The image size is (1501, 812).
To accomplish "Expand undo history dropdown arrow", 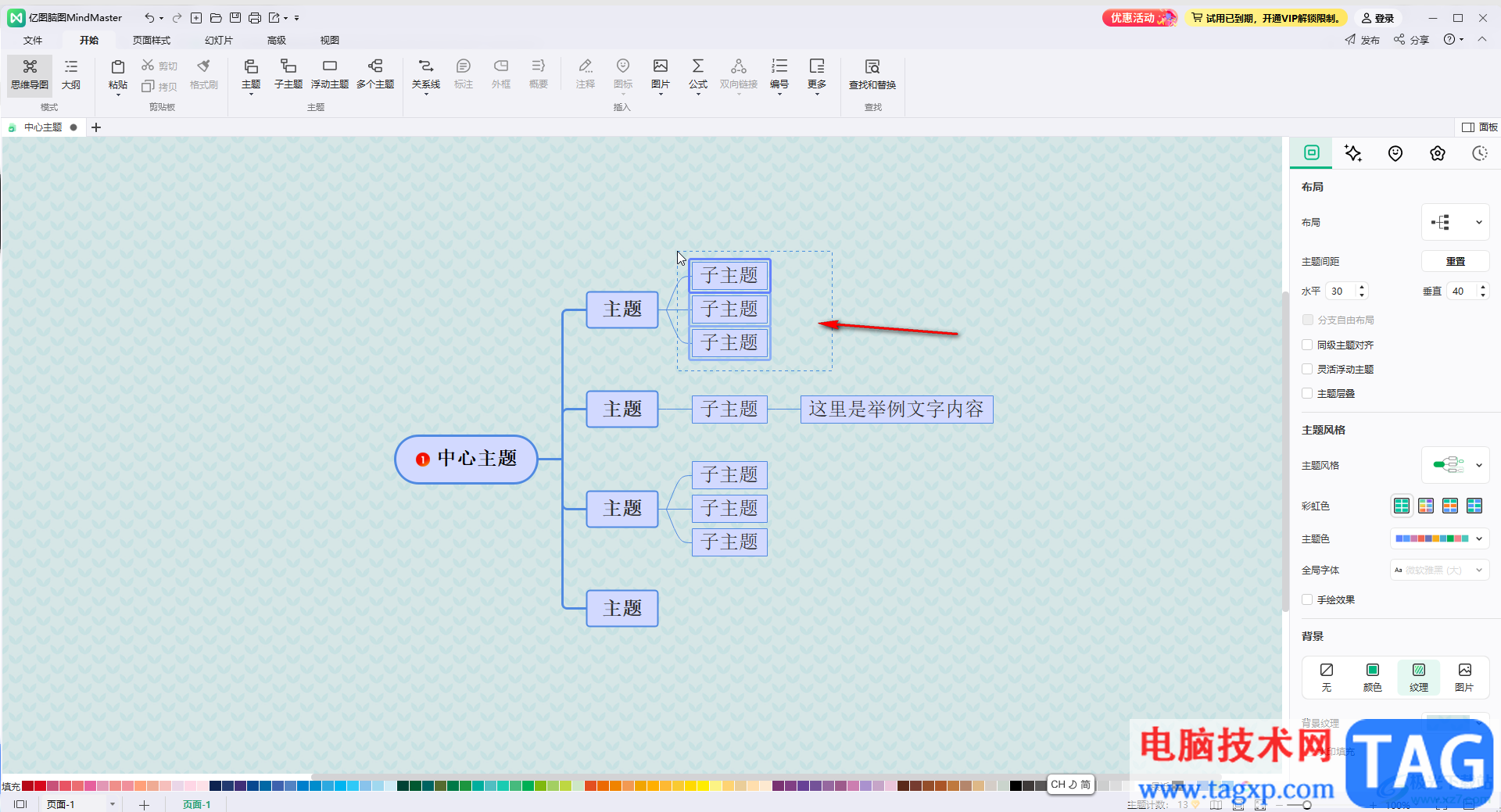I will [162, 18].
